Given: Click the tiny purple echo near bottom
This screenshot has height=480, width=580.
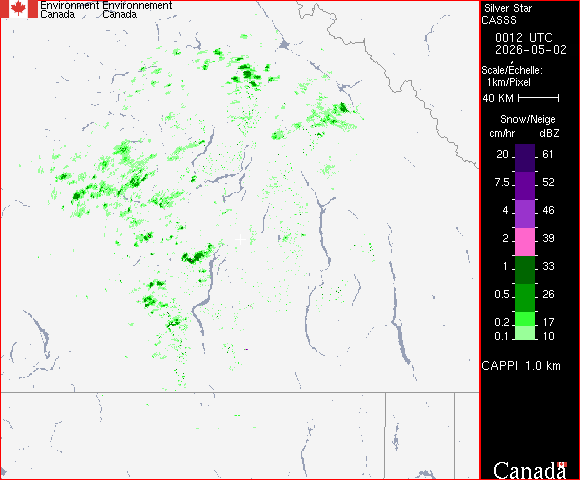Looking at the screenshot, I should tap(246, 349).
